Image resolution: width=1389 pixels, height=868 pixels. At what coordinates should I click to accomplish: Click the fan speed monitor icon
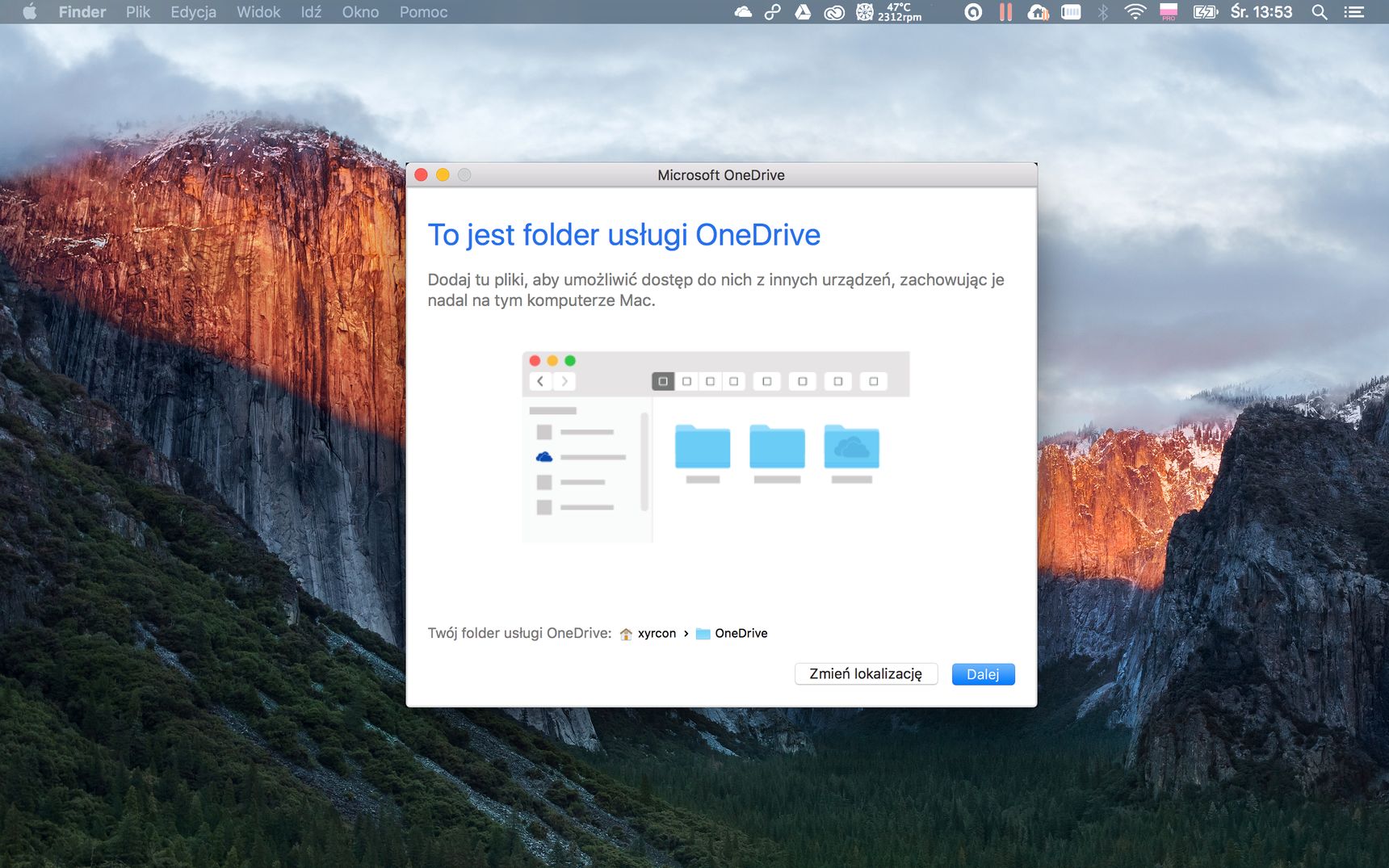[865, 12]
